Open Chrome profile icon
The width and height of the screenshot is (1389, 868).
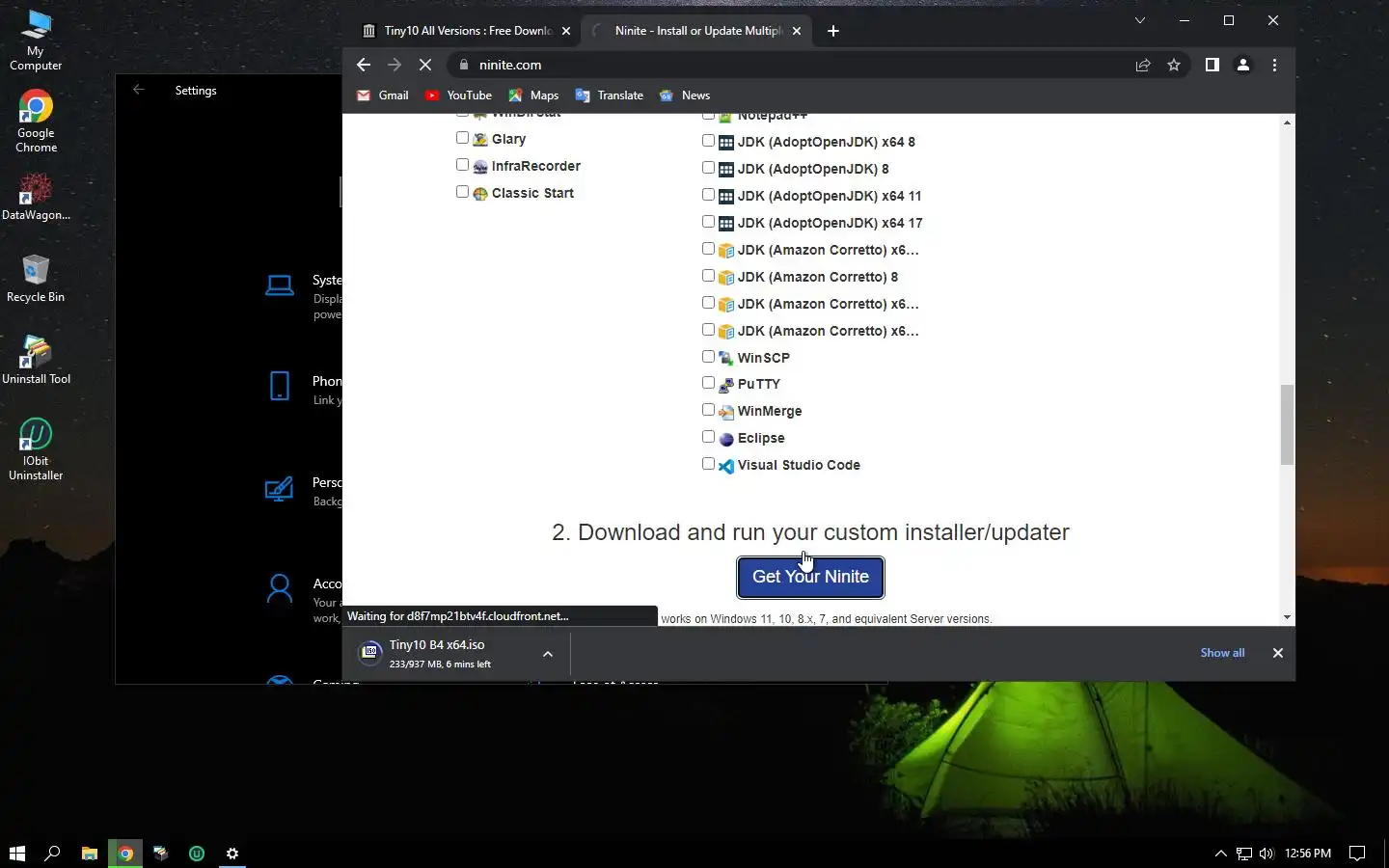(x=1243, y=65)
